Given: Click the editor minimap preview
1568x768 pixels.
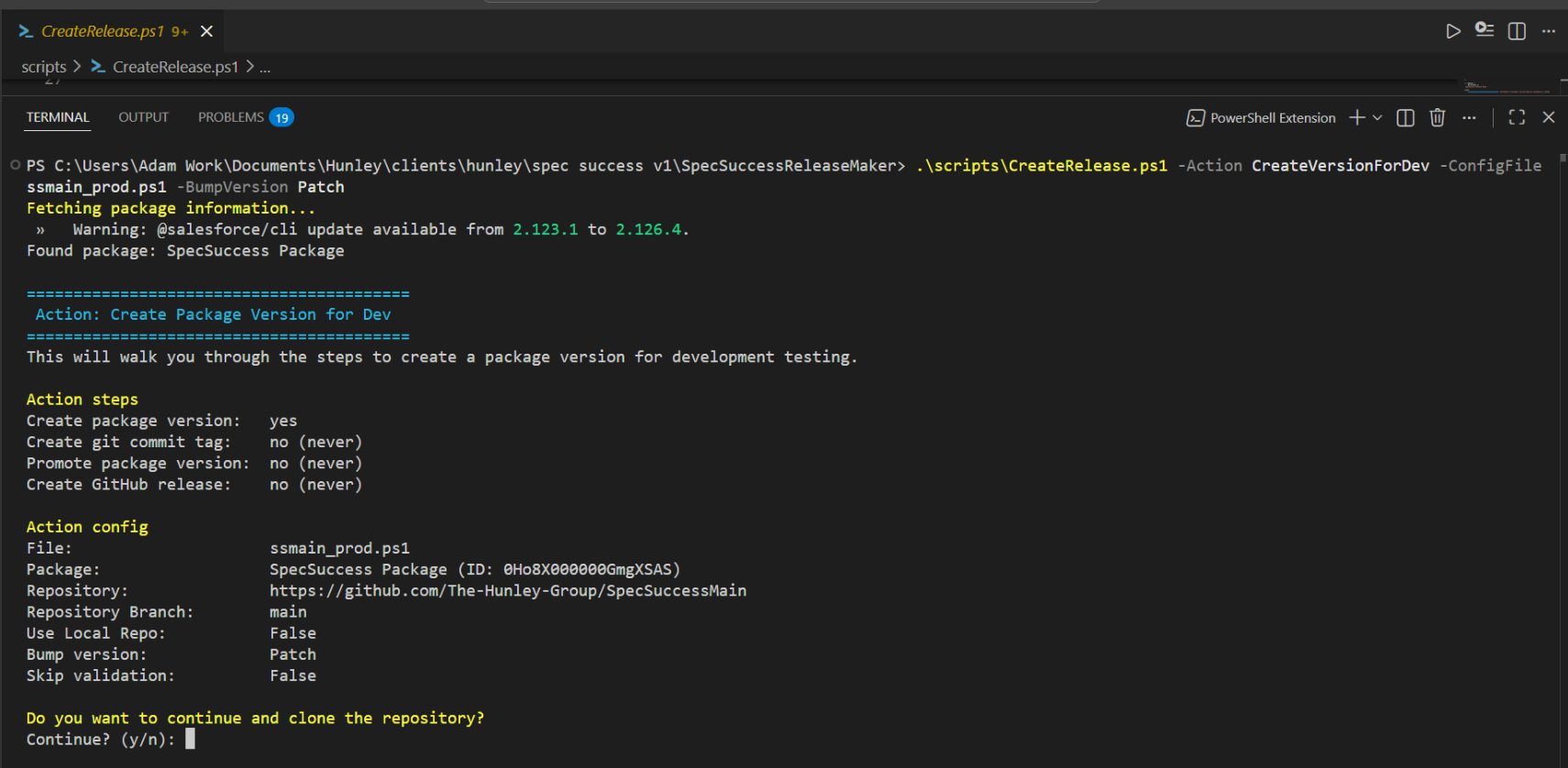Looking at the screenshot, I should (x=1509, y=87).
